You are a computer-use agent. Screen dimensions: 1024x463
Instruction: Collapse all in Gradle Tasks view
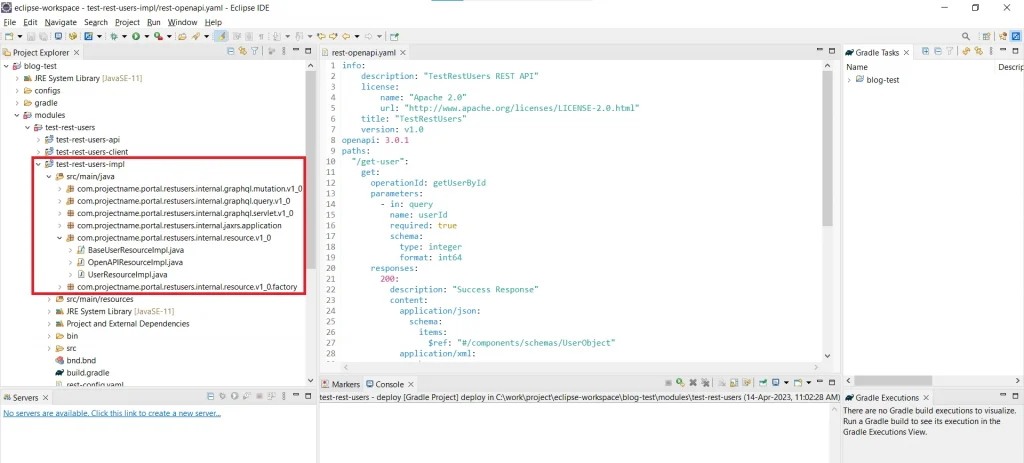coord(938,52)
